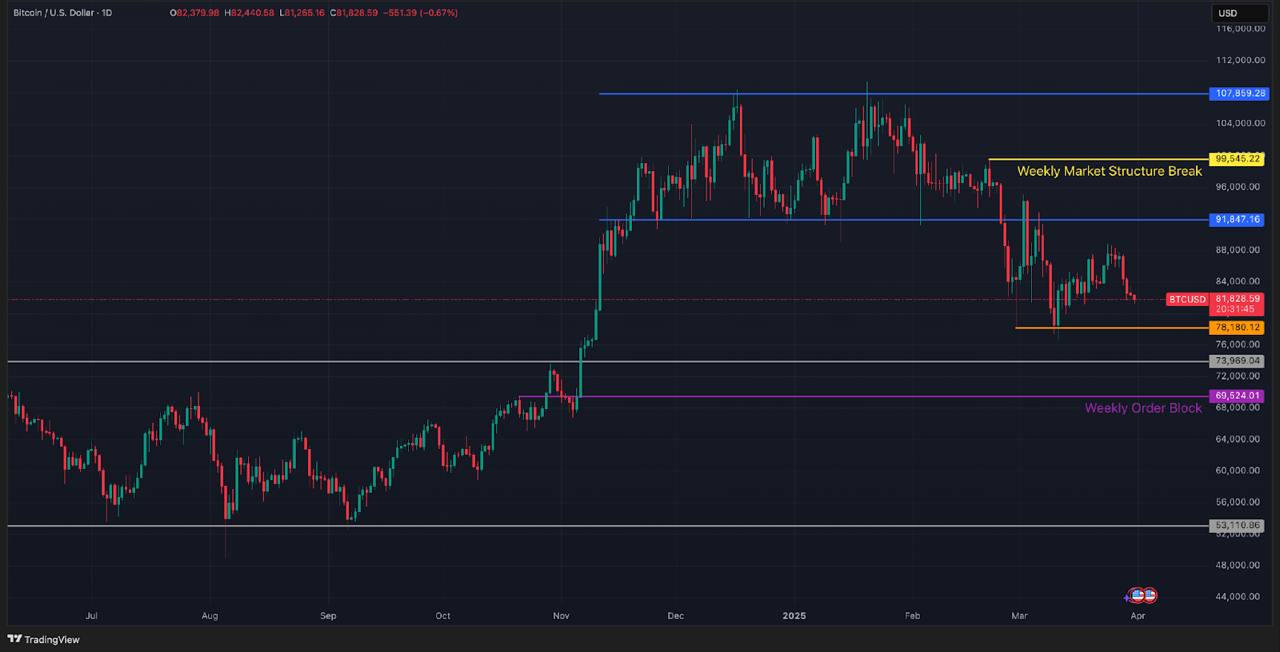Select the Weekly Market Structure Break text
Screen dimensions: 1280x652
tap(1109, 171)
